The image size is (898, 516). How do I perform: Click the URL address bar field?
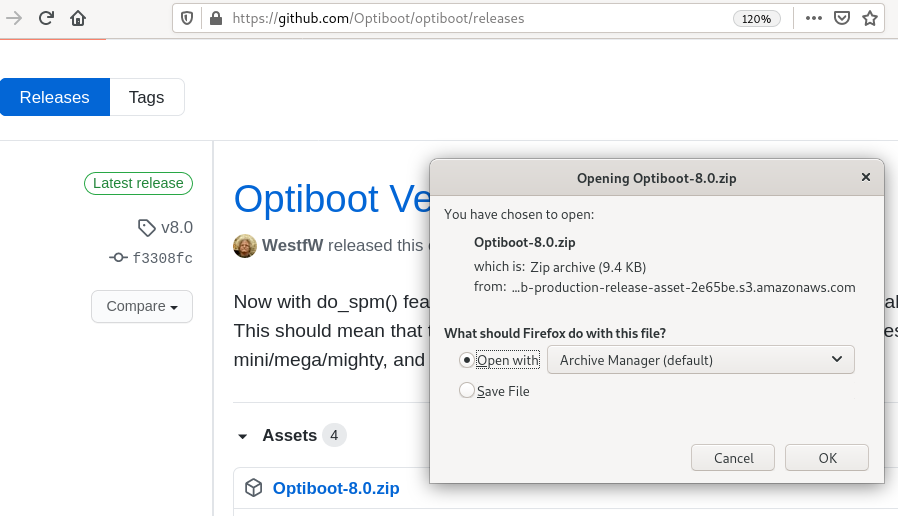pos(470,18)
